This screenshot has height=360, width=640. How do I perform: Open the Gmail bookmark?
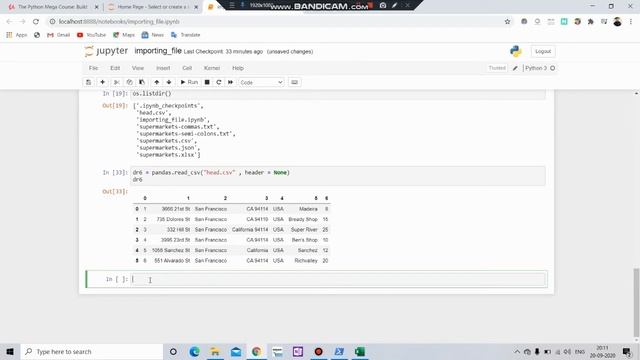59,35
